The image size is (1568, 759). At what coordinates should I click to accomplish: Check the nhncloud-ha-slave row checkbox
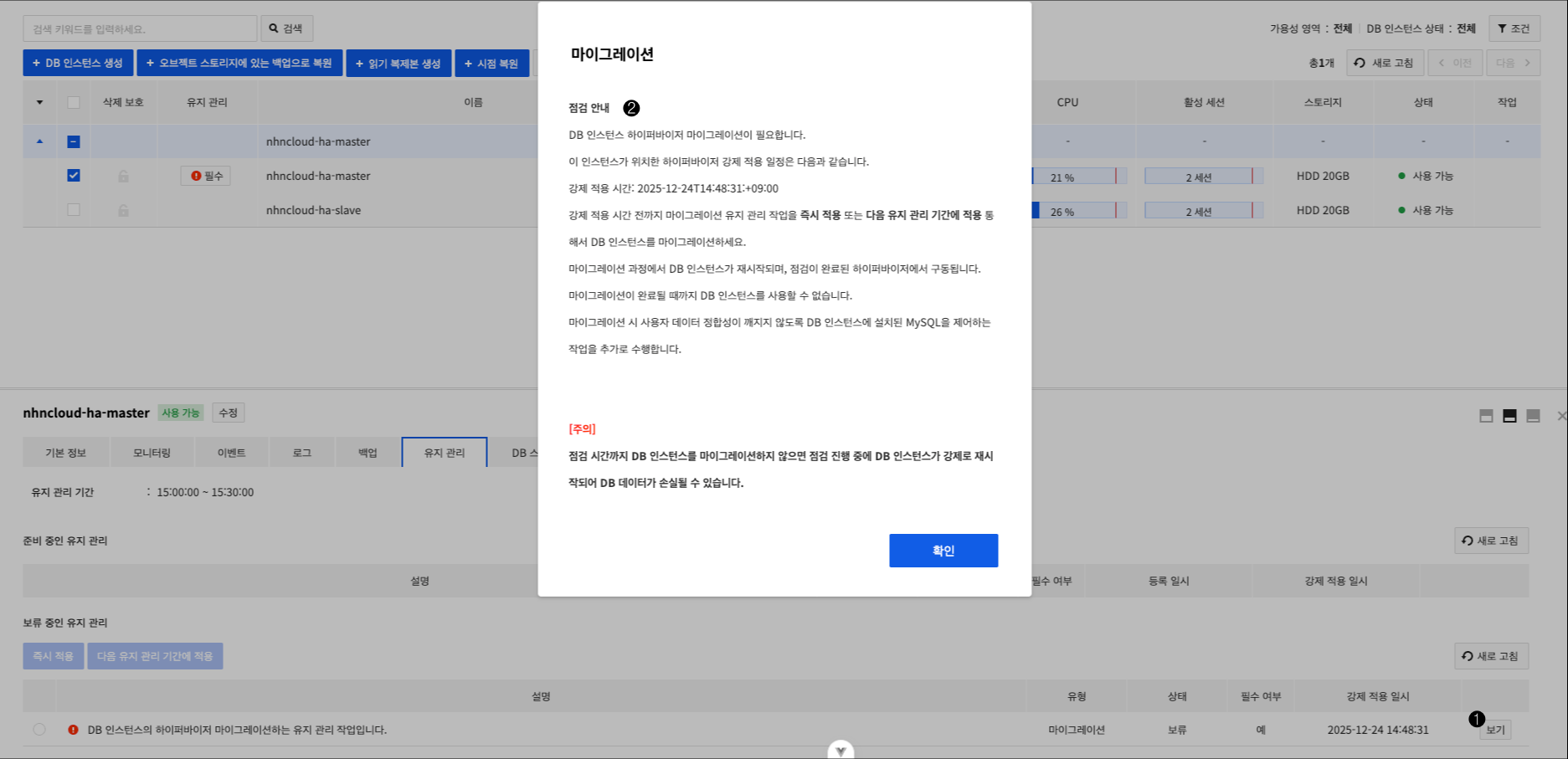coord(74,210)
